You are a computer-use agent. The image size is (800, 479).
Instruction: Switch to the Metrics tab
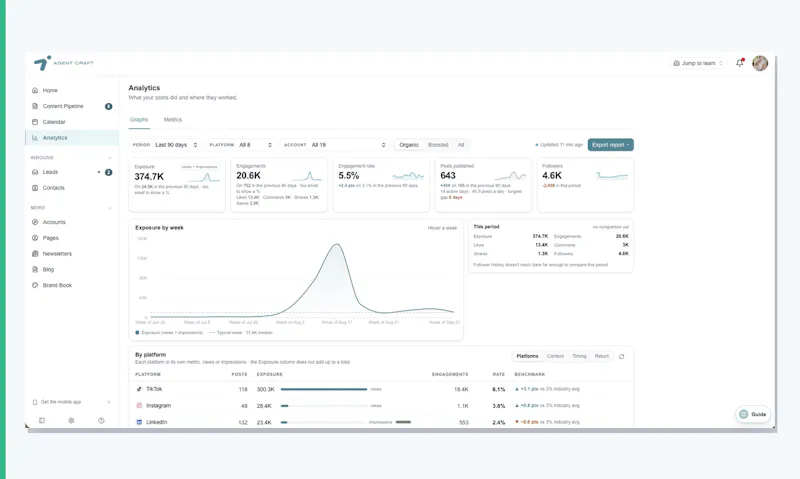pos(172,119)
